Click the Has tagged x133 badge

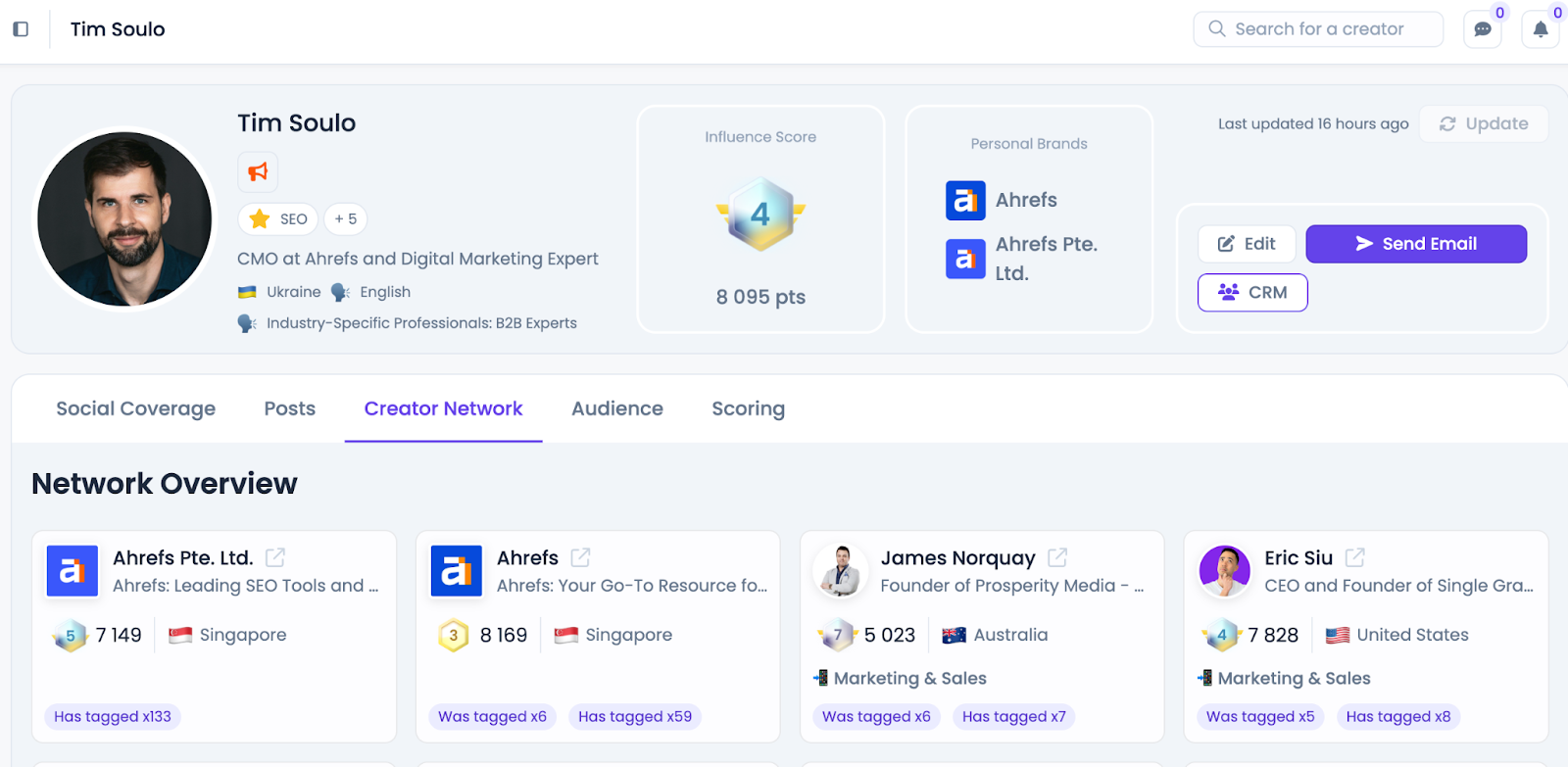coord(113,717)
